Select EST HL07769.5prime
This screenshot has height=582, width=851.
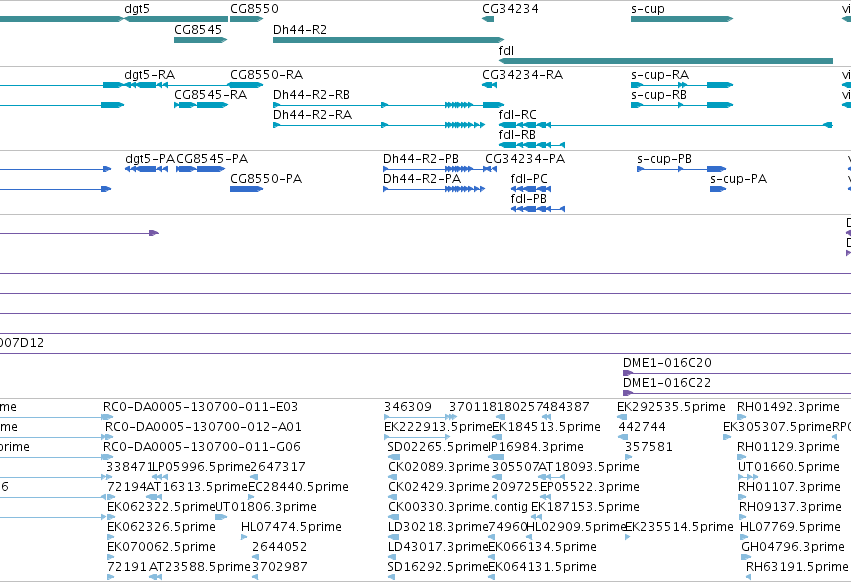(x=790, y=527)
